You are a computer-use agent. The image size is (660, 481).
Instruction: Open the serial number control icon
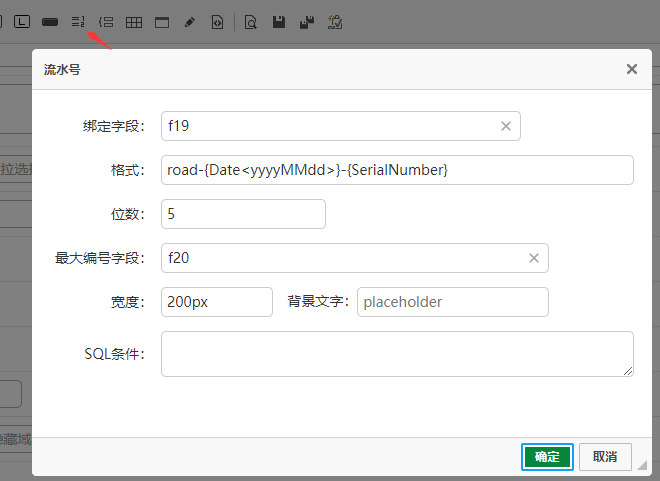pos(78,22)
